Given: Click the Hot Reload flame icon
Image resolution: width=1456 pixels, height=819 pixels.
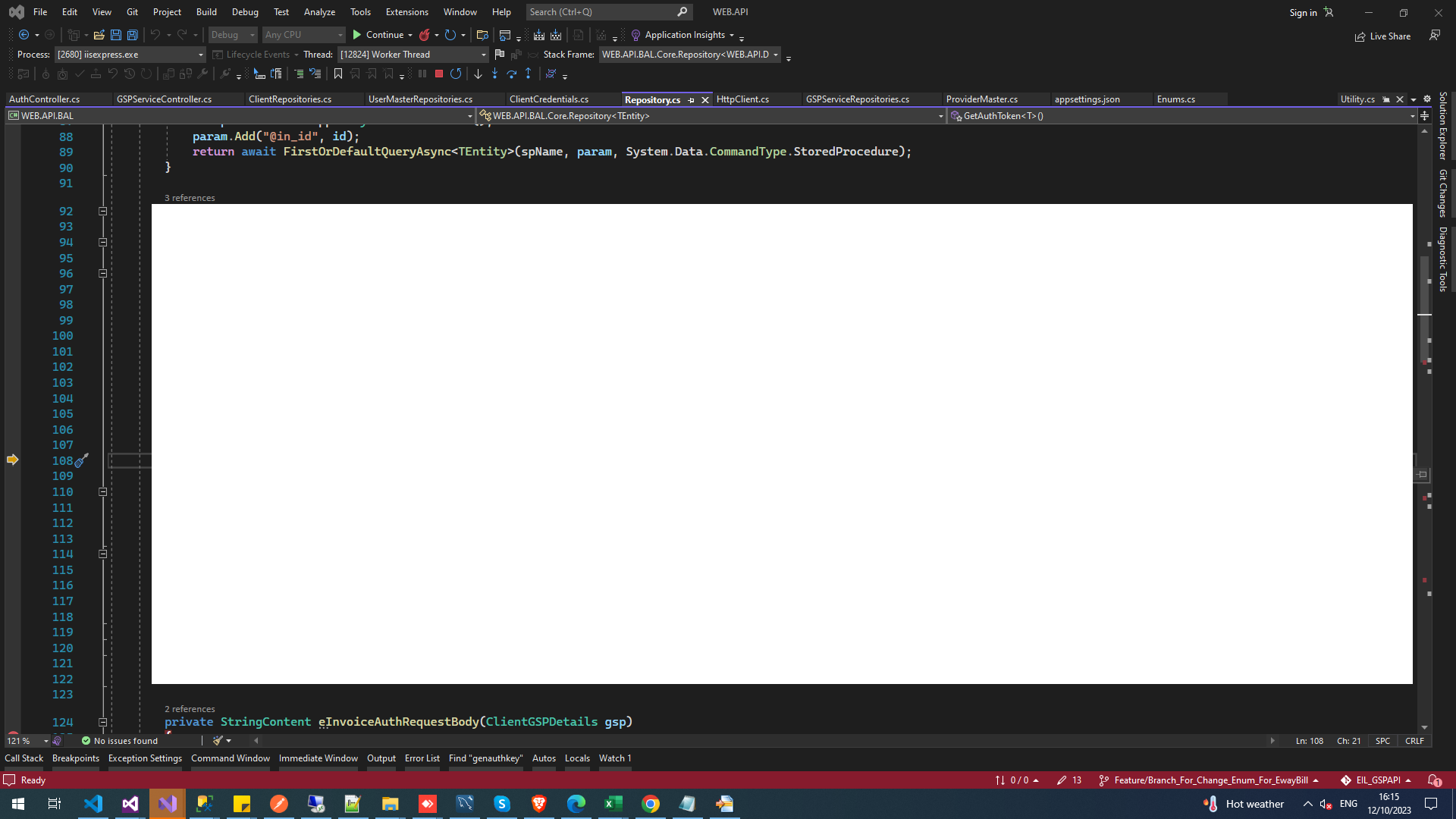Looking at the screenshot, I should (425, 35).
